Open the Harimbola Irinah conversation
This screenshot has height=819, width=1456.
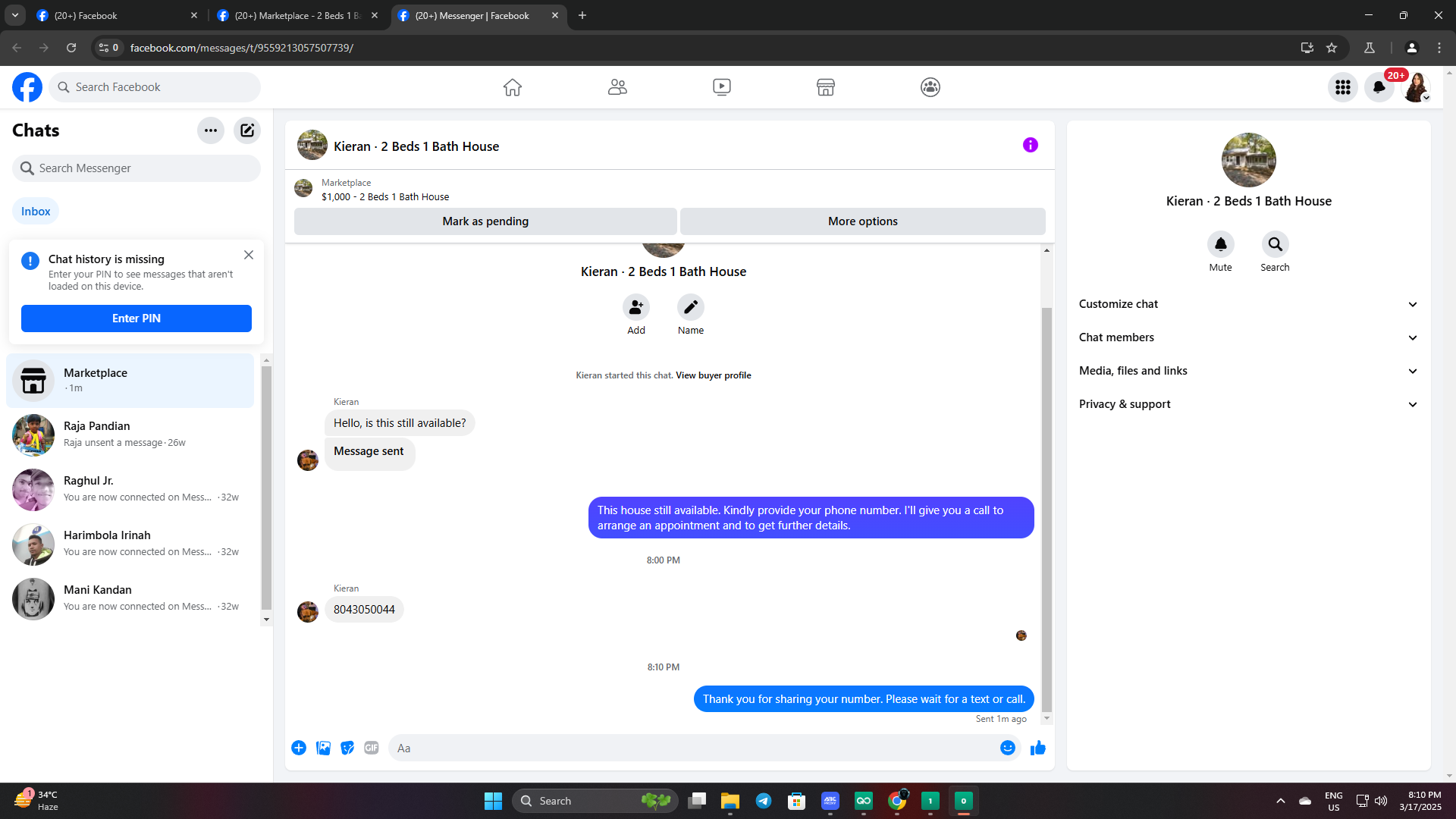[130, 544]
